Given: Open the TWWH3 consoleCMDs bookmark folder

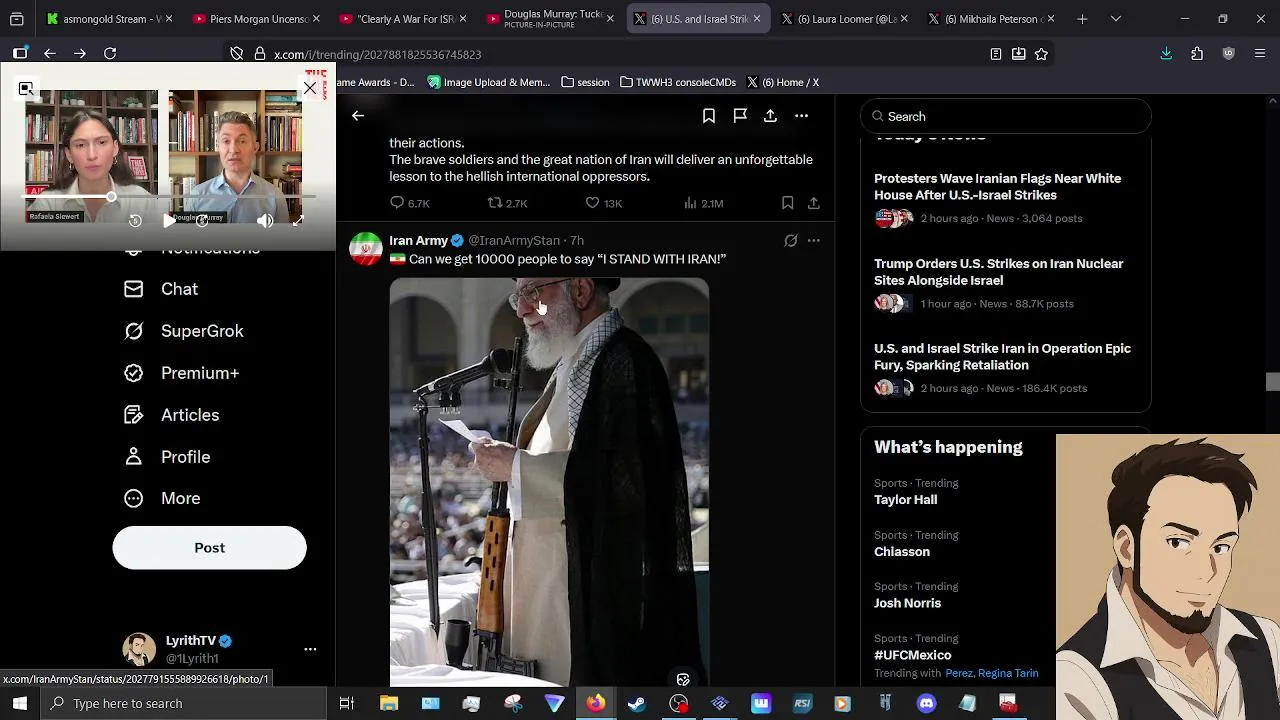Looking at the screenshot, I should [x=678, y=82].
